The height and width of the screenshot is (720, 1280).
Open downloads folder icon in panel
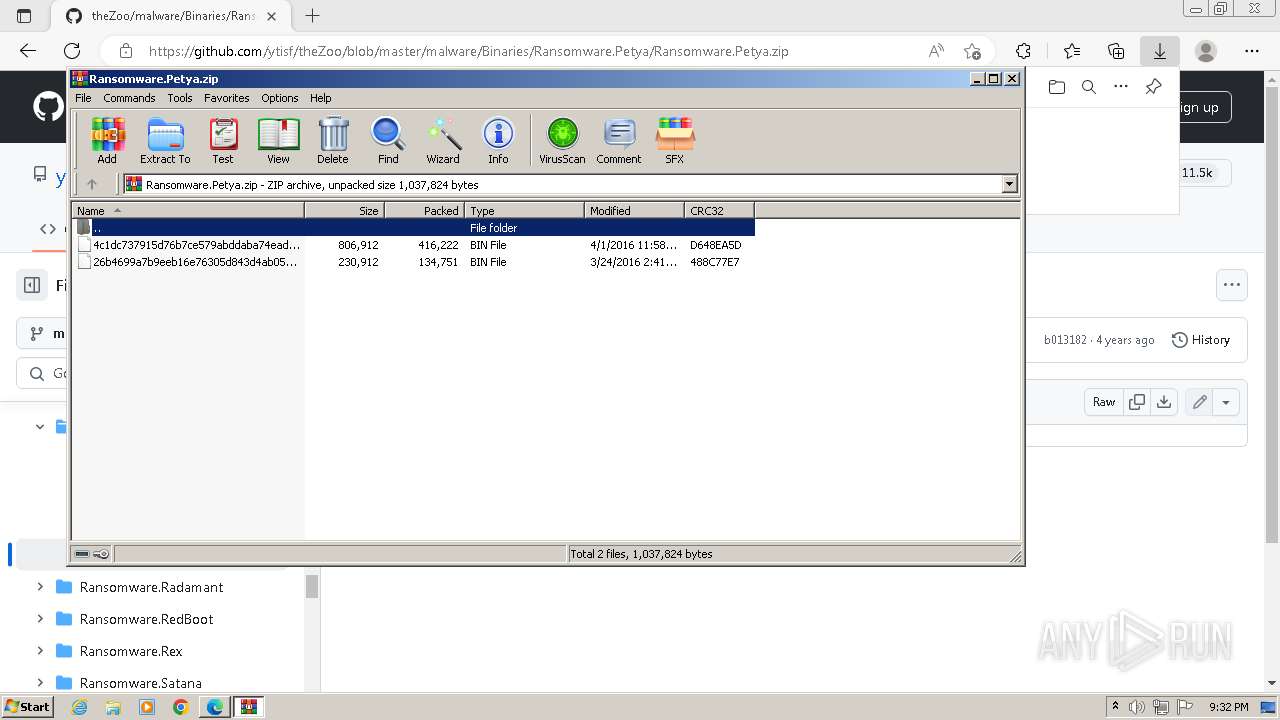(1057, 87)
